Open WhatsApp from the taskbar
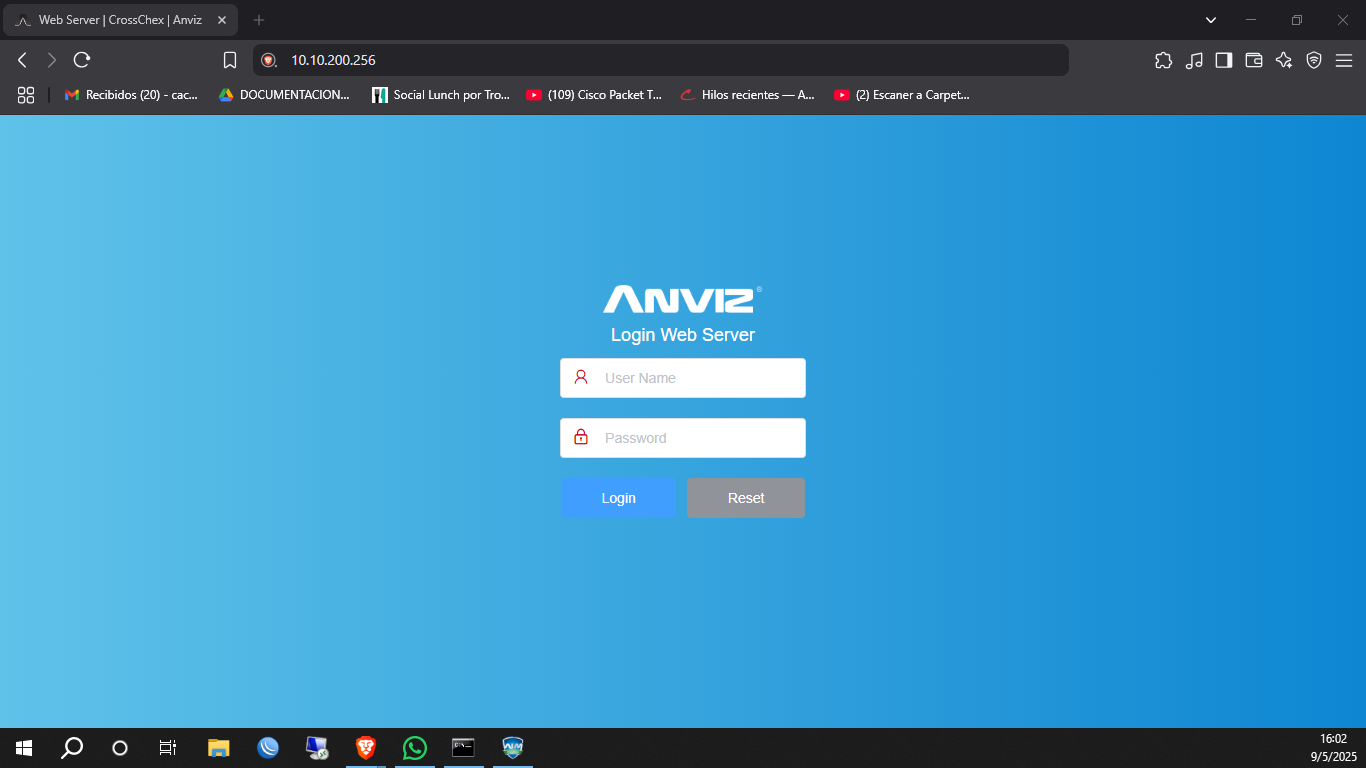This screenshot has height=768, width=1366. pos(415,748)
